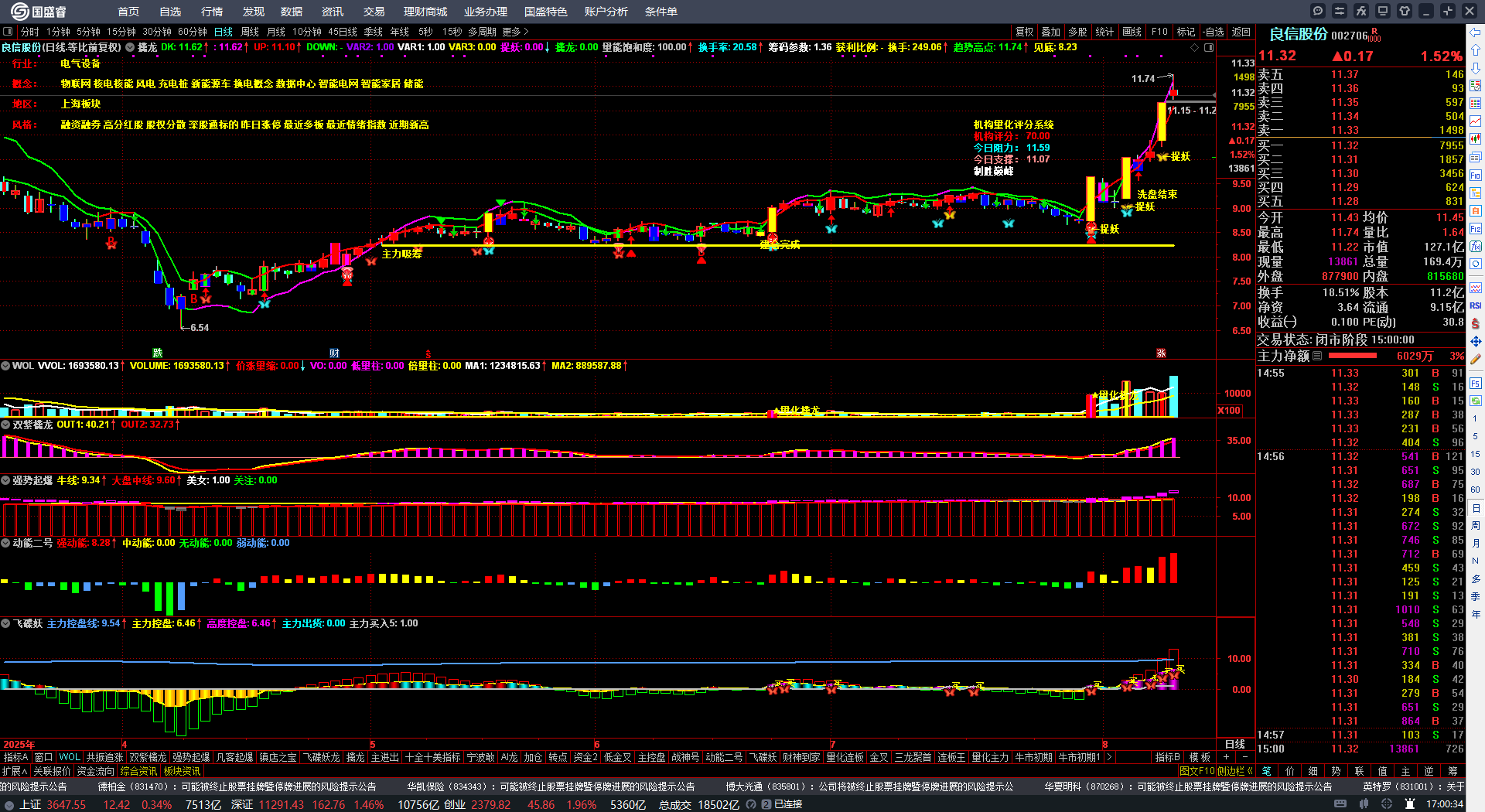Open the 交易 menu

[x=374, y=12]
